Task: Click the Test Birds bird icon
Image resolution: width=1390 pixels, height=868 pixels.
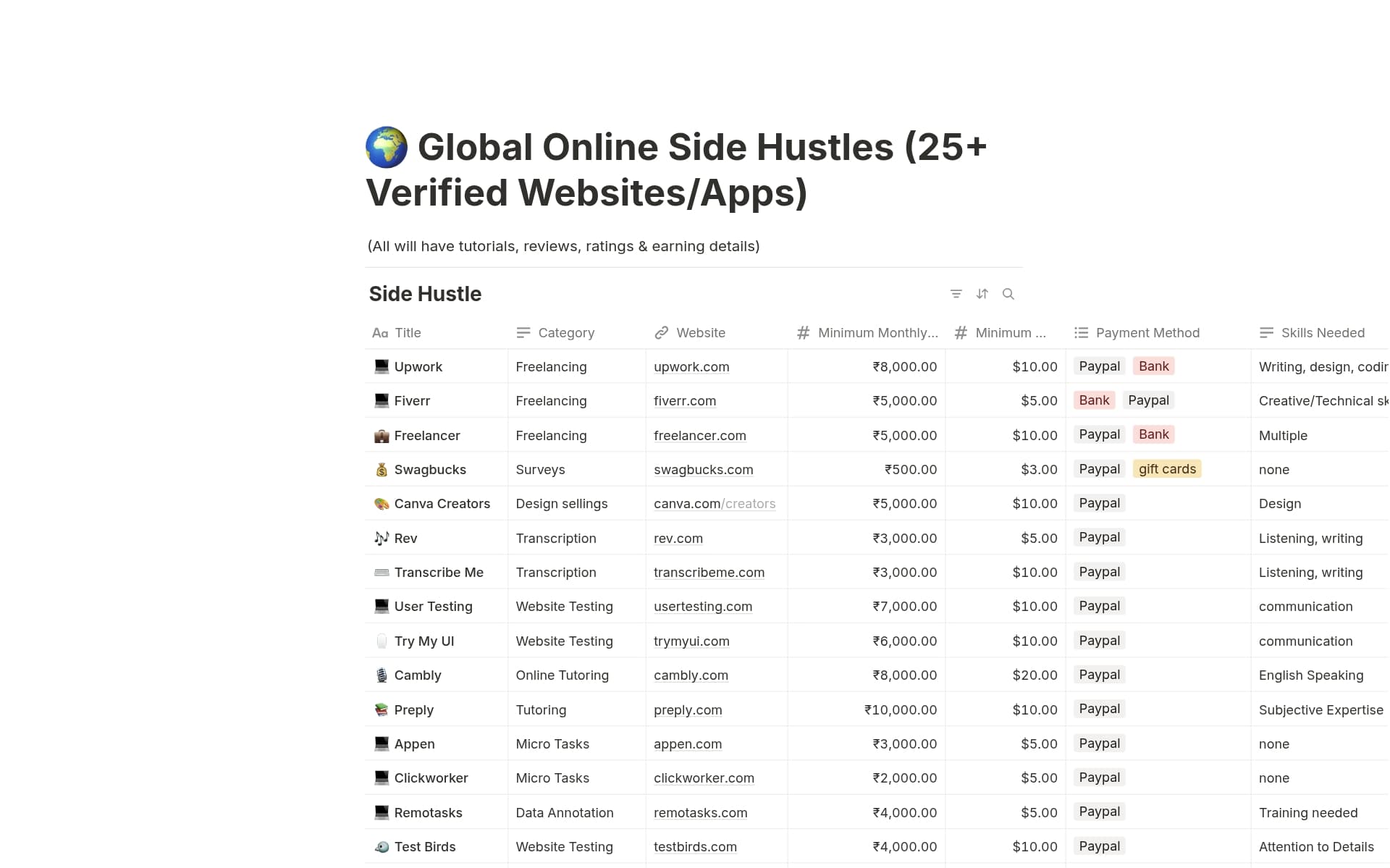Action: click(382, 846)
